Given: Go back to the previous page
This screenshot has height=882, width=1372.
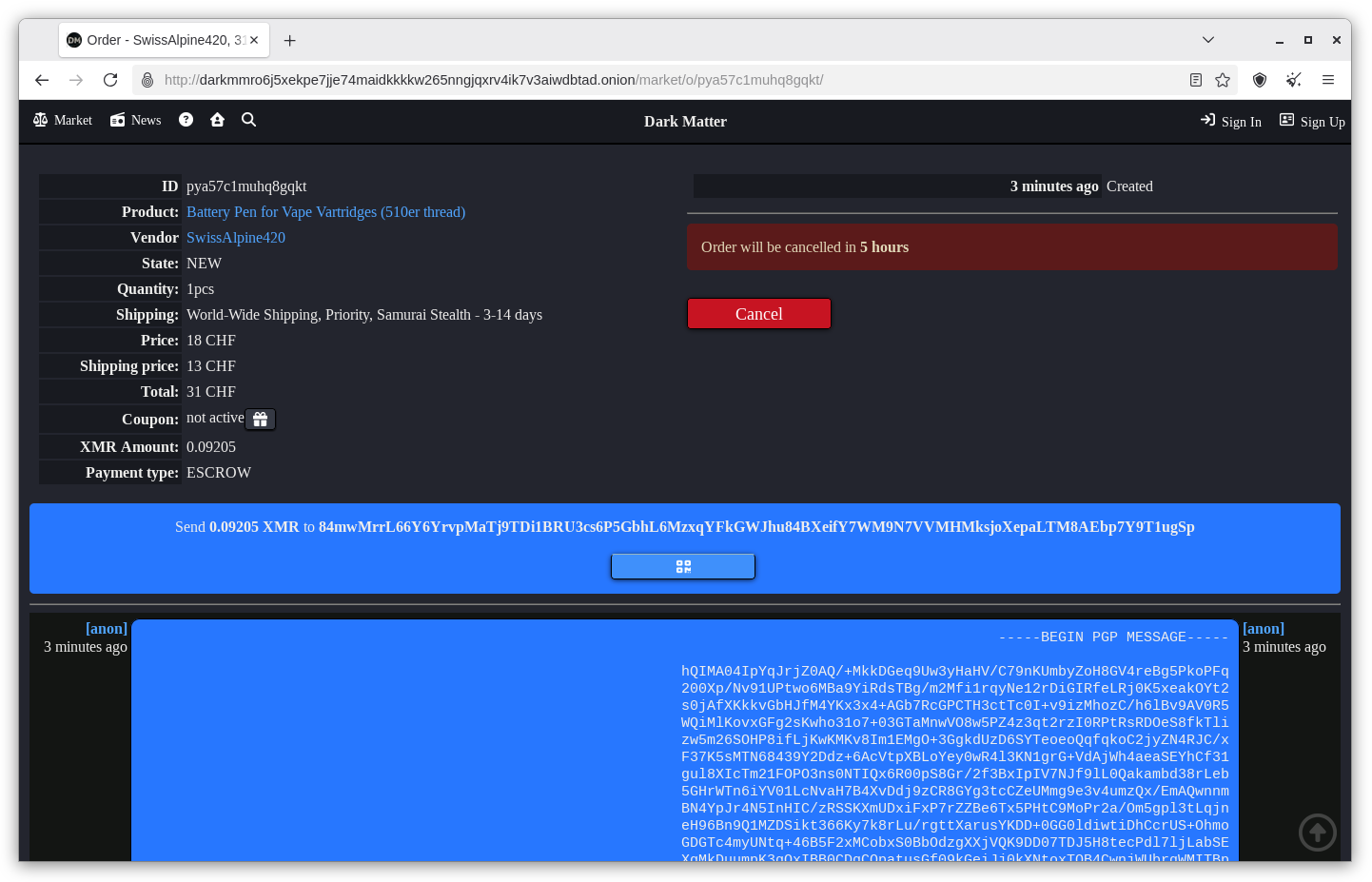Looking at the screenshot, I should pos(42,80).
